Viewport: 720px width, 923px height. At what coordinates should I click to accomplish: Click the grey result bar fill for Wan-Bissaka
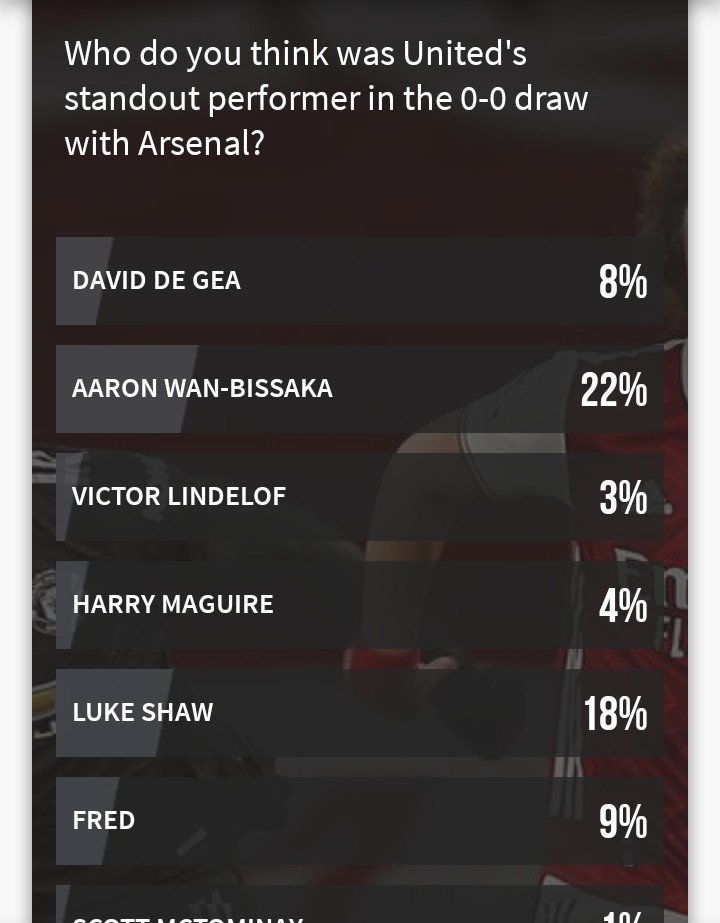coord(126,389)
